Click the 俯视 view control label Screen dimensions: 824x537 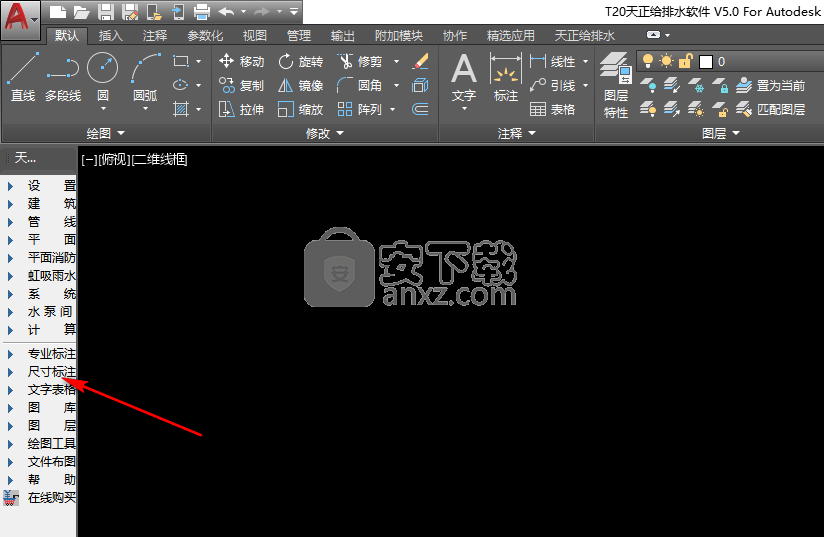(x=115, y=159)
